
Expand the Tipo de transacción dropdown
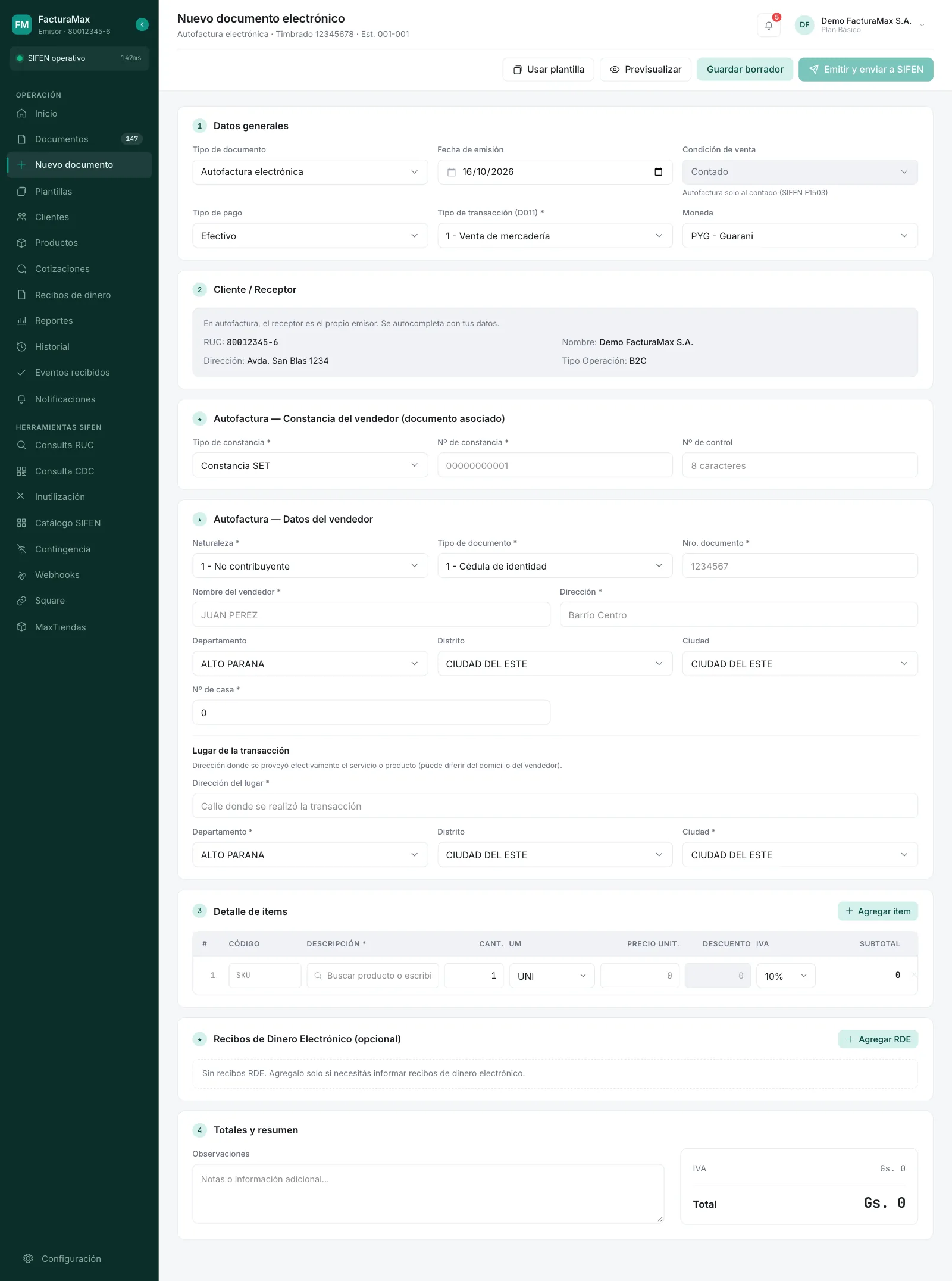coord(555,236)
